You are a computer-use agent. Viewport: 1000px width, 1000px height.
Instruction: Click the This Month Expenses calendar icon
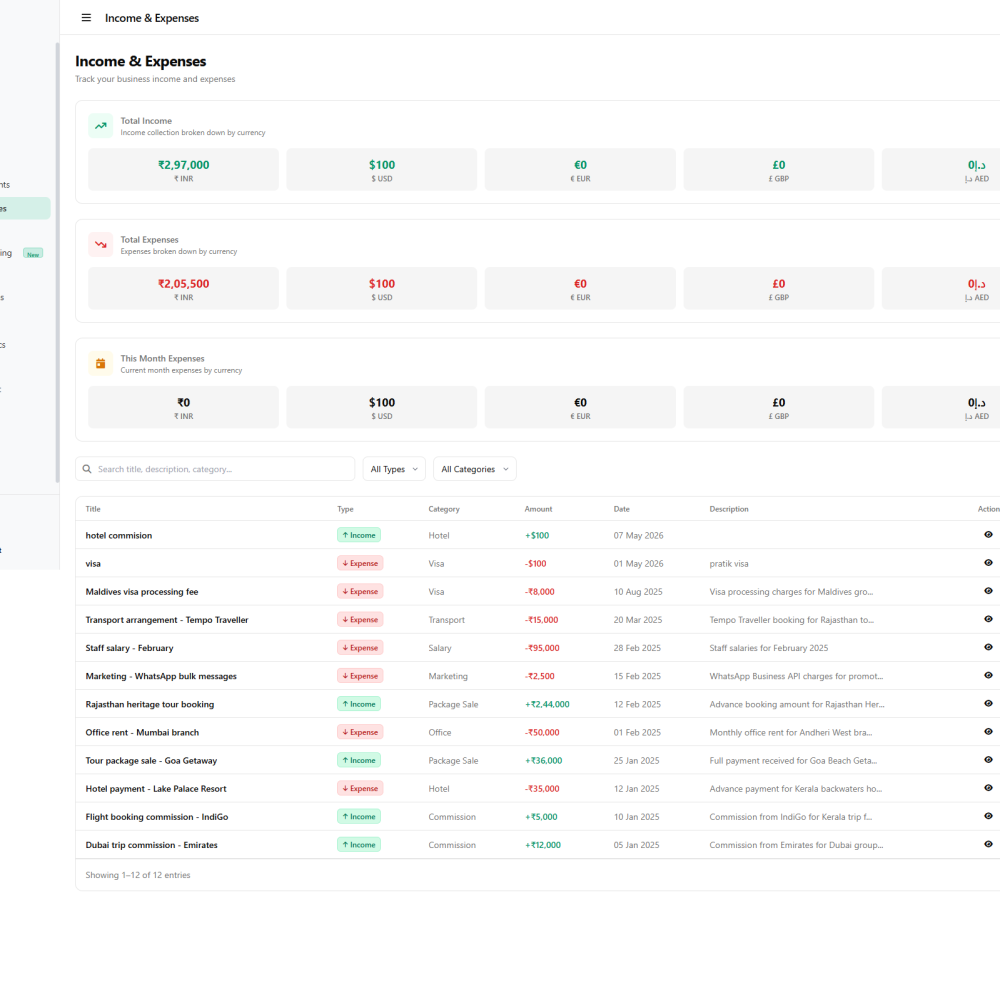pos(101,364)
